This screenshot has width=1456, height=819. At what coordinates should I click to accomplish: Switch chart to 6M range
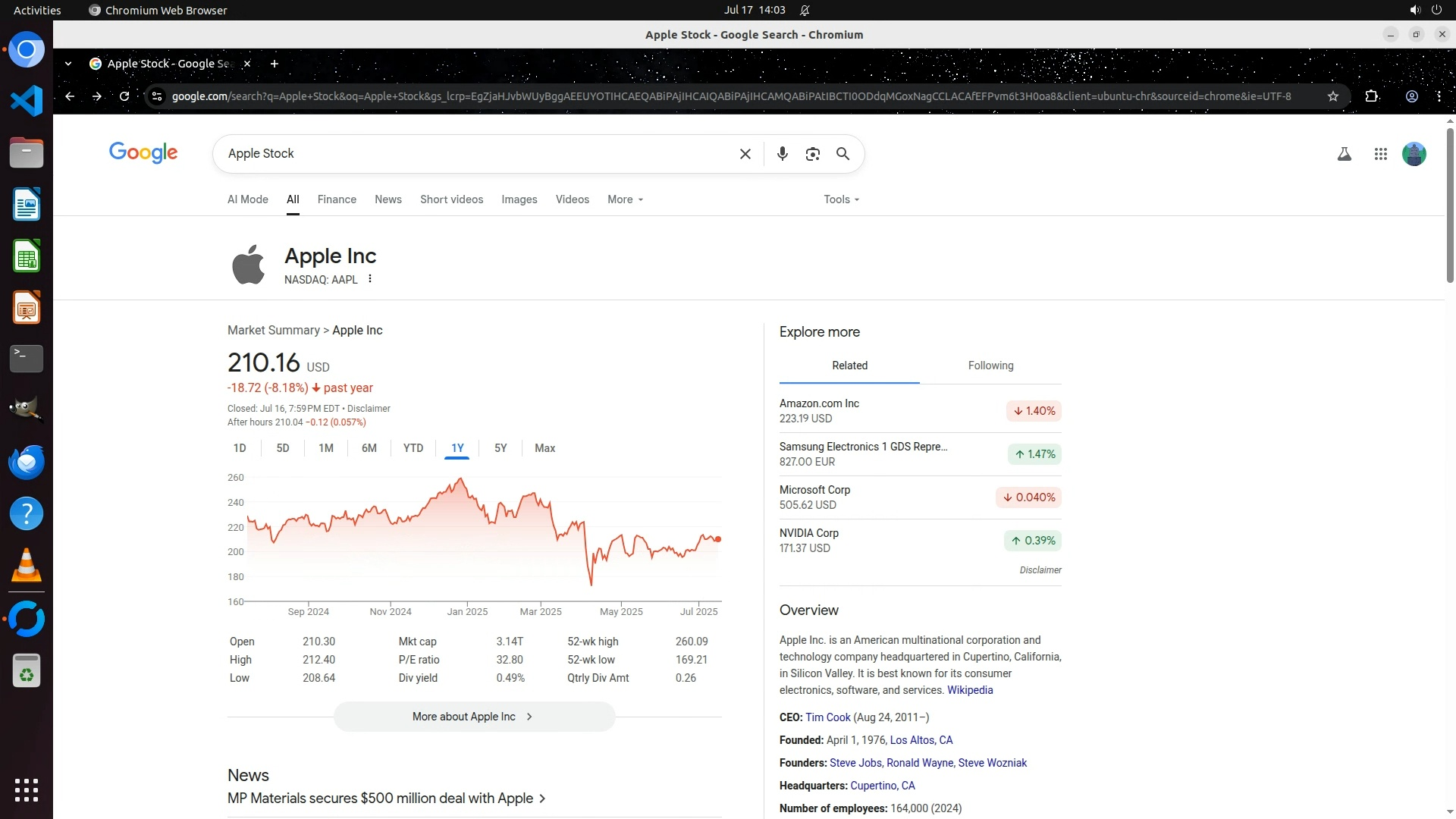click(369, 448)
